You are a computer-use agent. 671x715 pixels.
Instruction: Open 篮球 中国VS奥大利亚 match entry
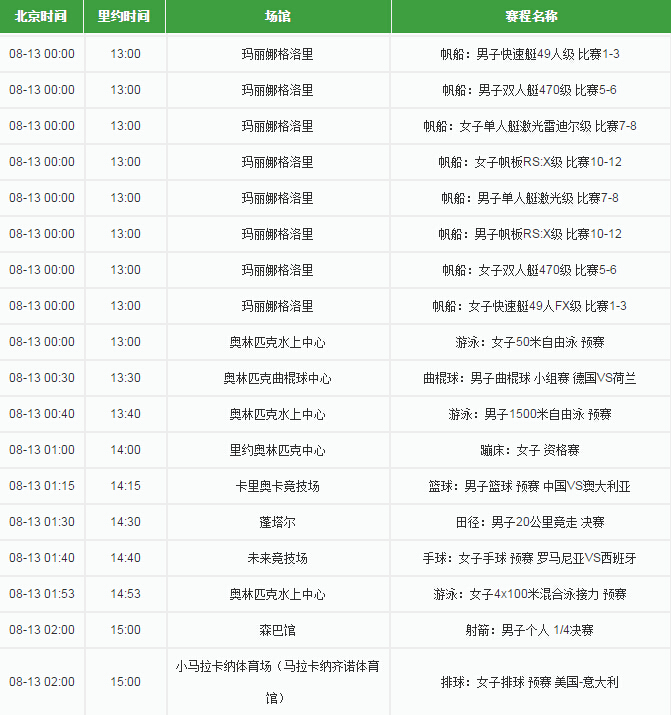tap(530, 486)
